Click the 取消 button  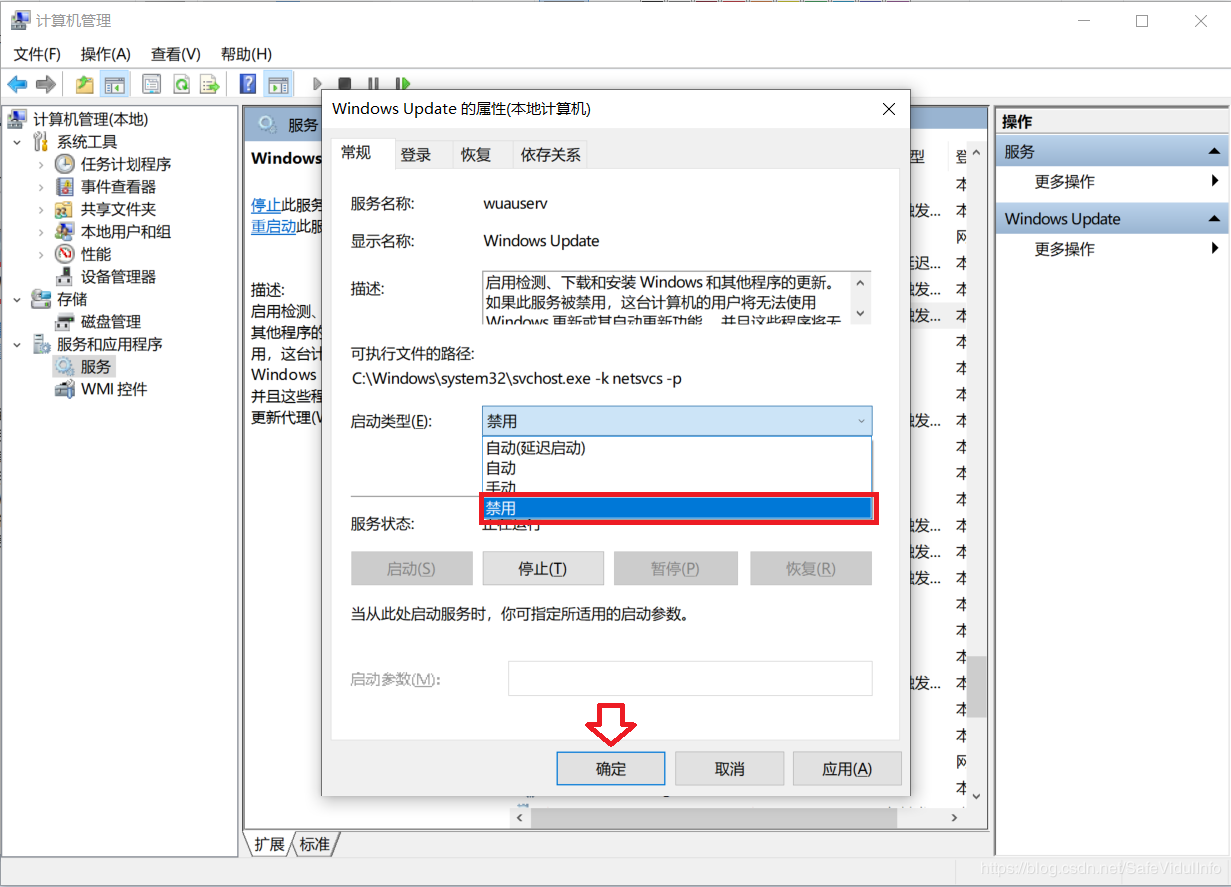(x=730, y=769)
